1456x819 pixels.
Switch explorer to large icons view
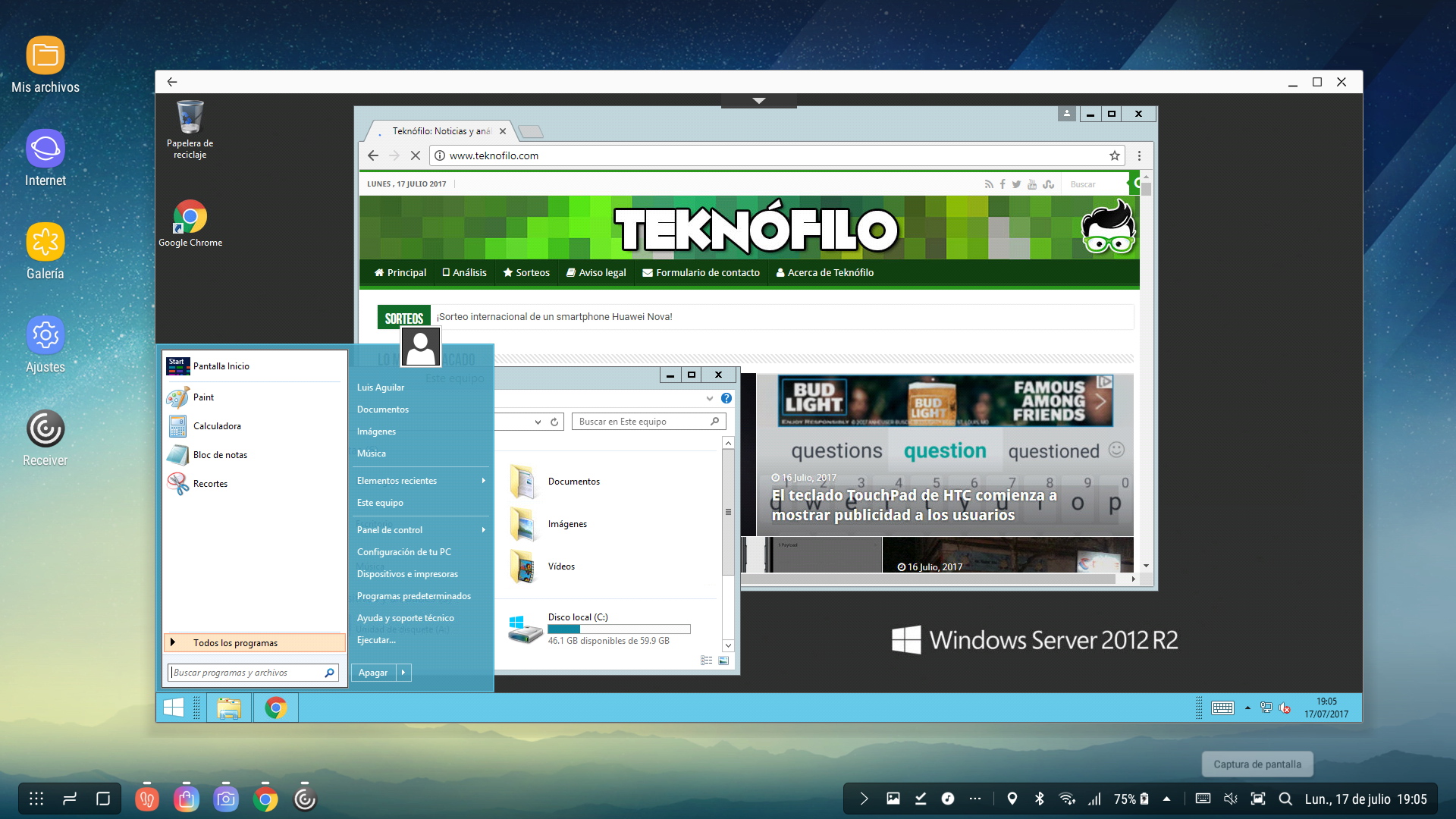(x=723, y=661)
